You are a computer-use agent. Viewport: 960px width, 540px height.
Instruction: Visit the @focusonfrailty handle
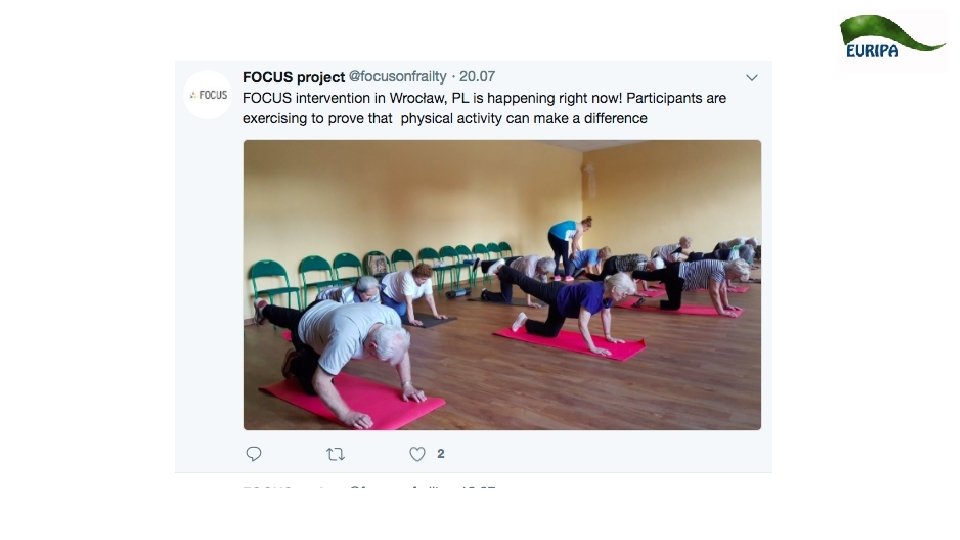[x=397, y=77]
